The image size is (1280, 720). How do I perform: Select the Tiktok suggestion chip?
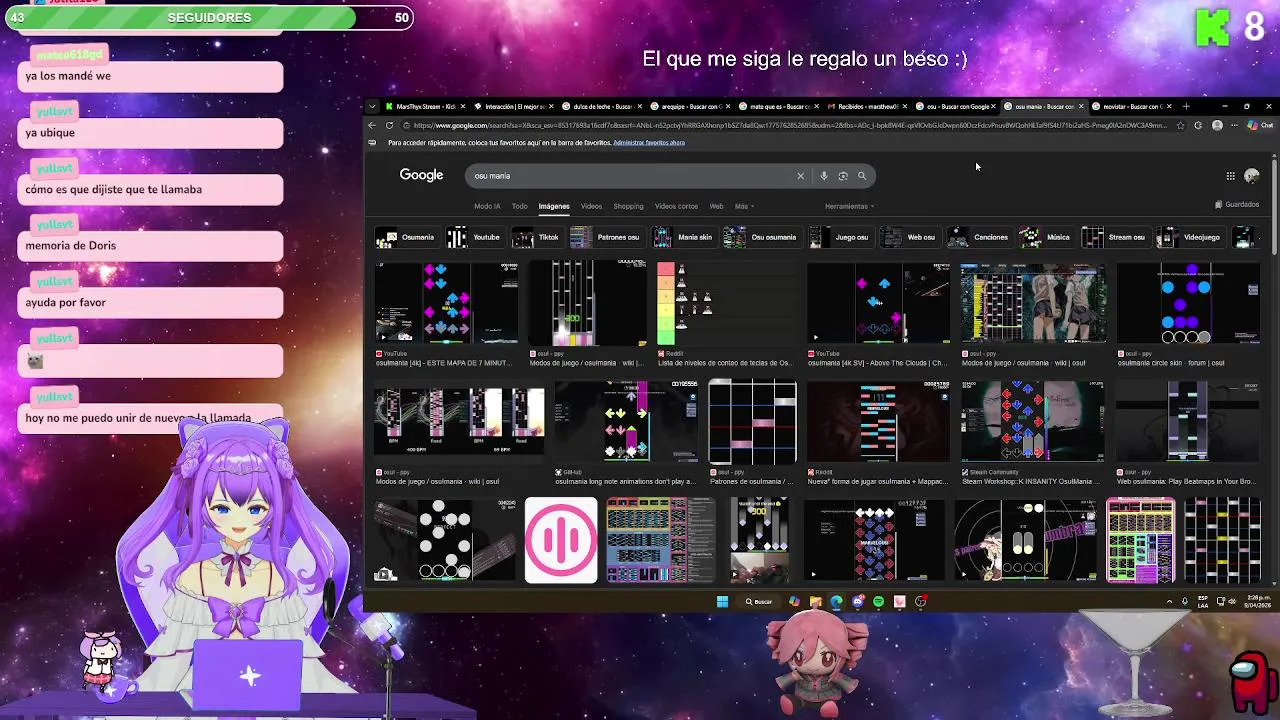tap(536, 237)
